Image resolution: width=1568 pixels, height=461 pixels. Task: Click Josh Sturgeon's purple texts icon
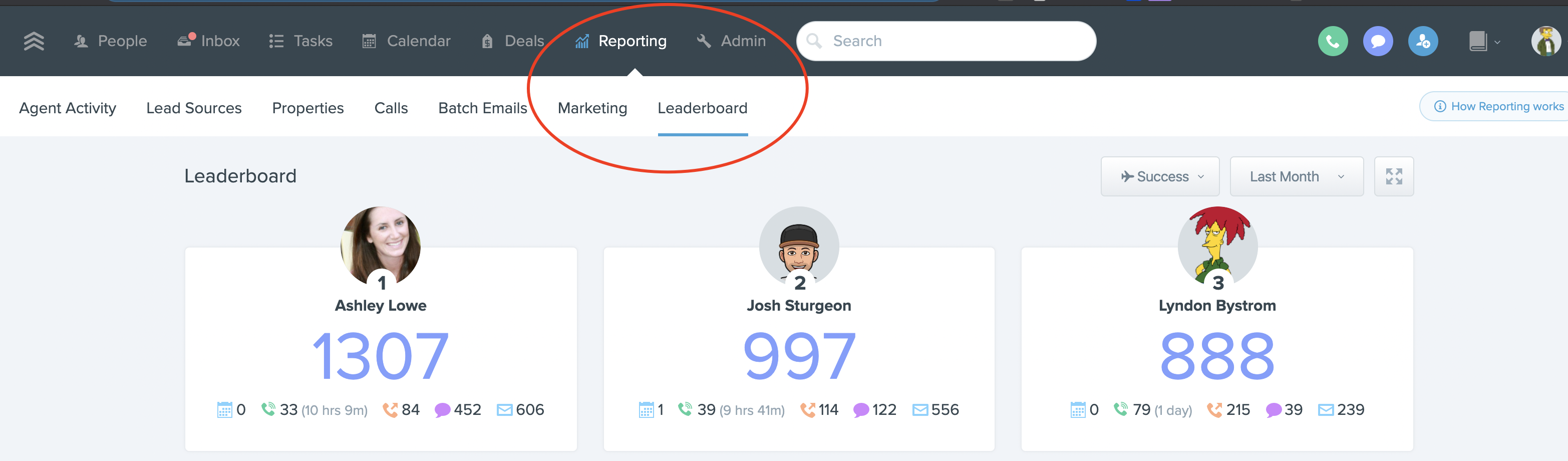coord(861,410)
